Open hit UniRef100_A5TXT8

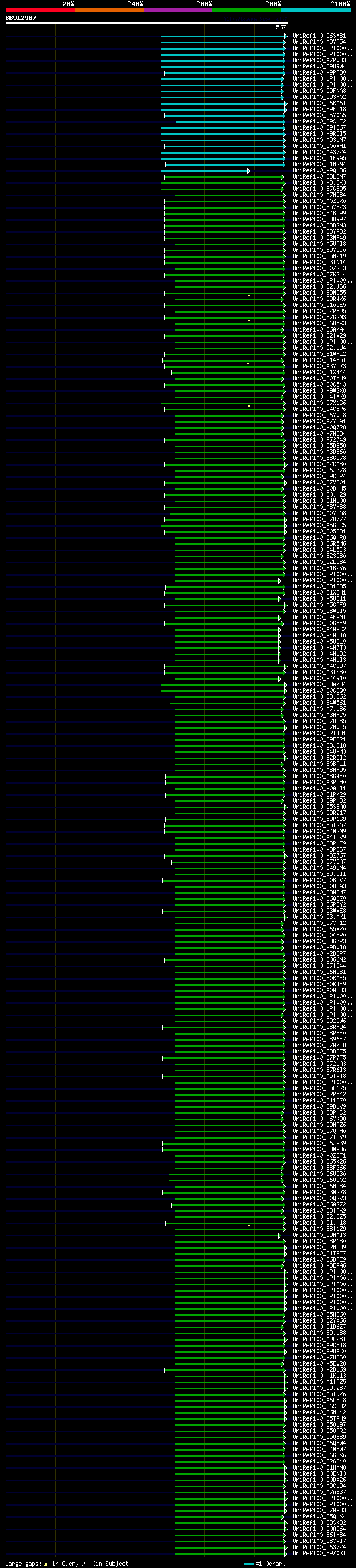(x=319, y=1076)
